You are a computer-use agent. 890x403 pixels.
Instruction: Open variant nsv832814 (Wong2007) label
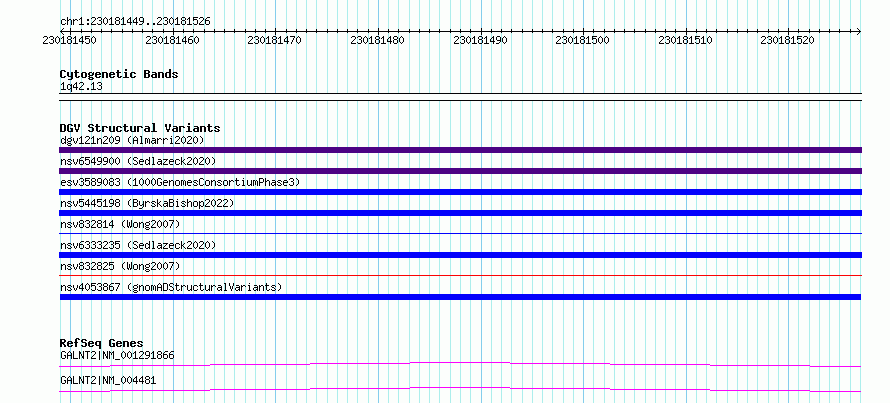[120, 224]
